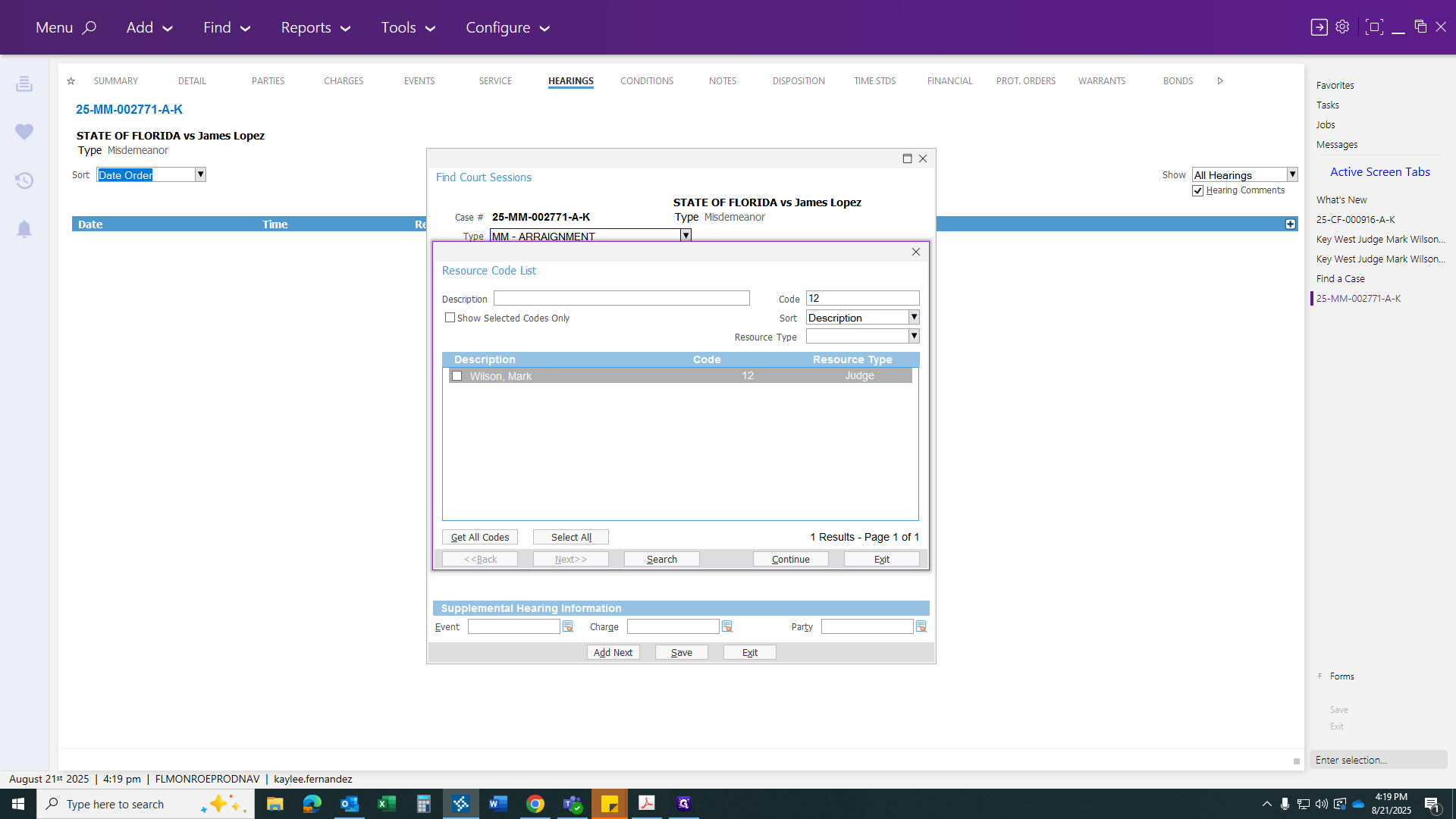Screen dimensions: 1456x819
Task: Open the Party lookup icon
Action: pos(921,626)
